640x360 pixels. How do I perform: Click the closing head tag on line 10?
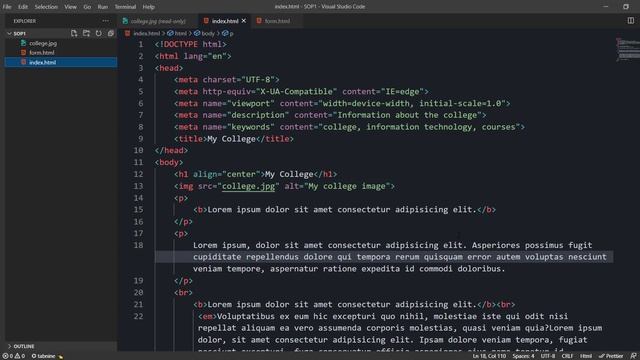click(171, 151)
